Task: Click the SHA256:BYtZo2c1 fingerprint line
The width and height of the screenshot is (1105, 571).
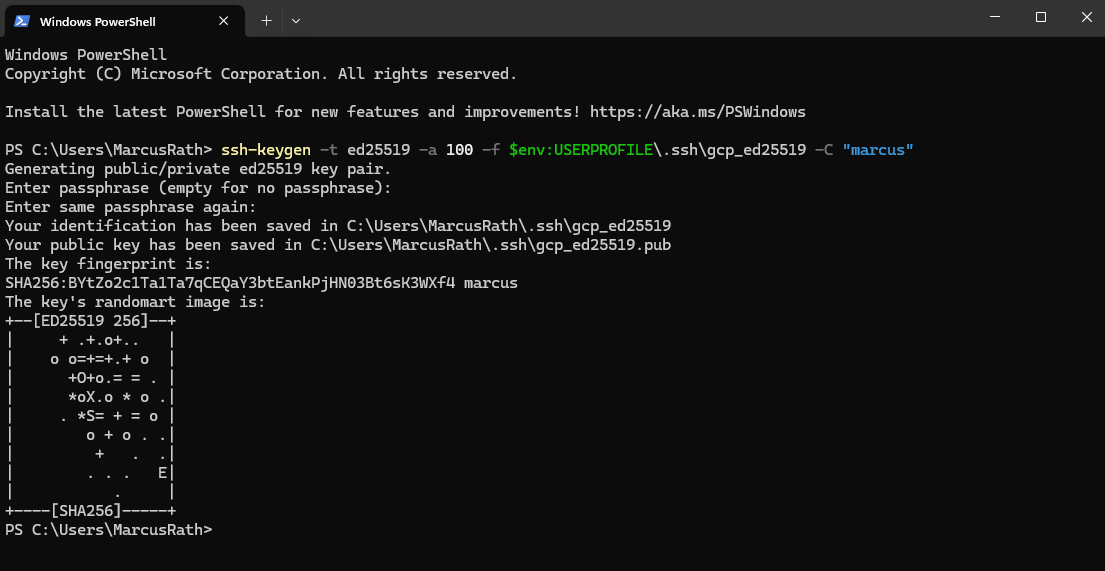Action: click(x=261, y=283)
